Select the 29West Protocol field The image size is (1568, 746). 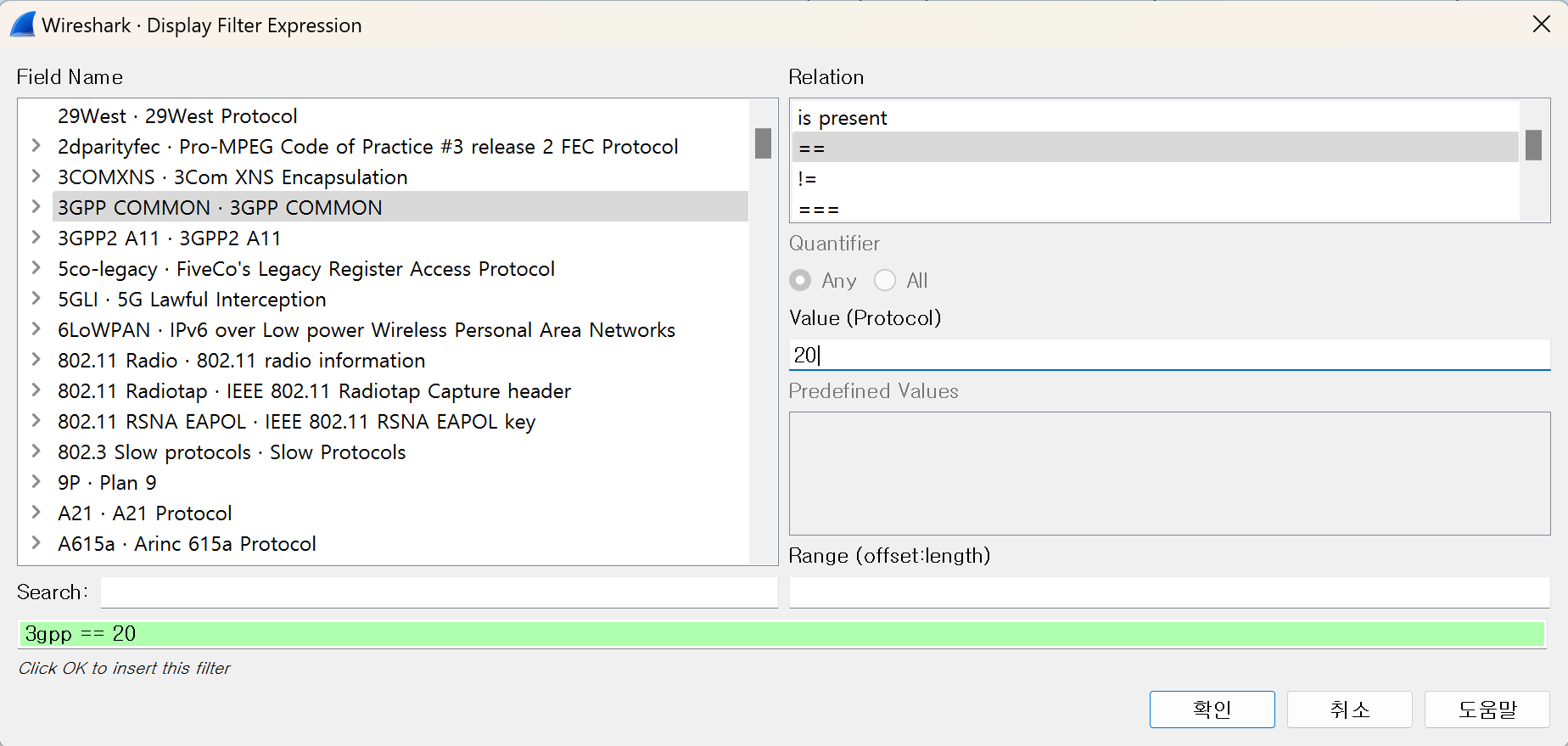[400, 115]
